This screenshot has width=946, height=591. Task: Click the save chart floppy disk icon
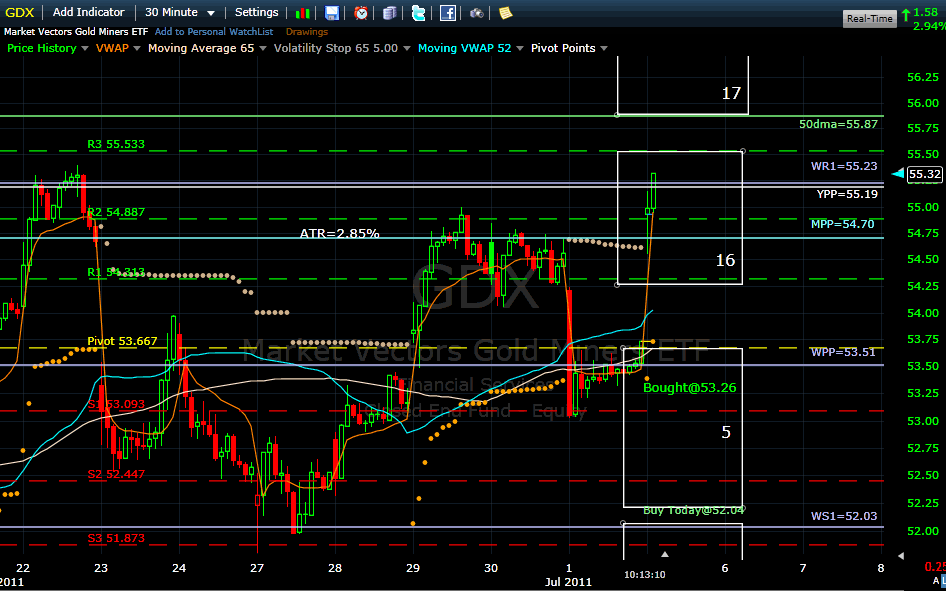pos(332,13)
